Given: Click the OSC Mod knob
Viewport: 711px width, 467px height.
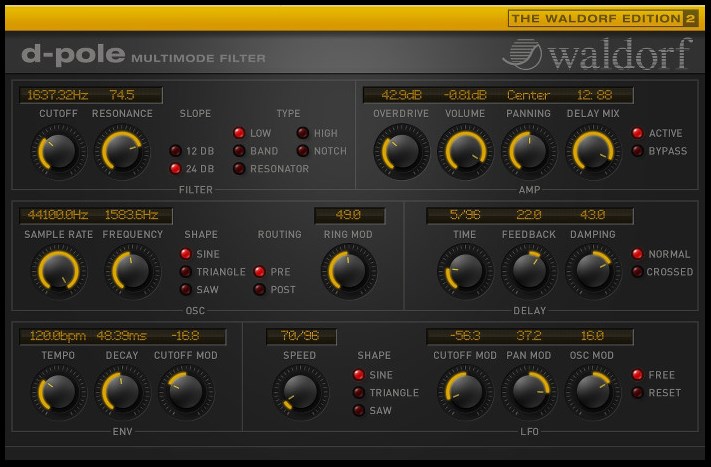Looking at the screenshot, I should (x=593, y=392).
